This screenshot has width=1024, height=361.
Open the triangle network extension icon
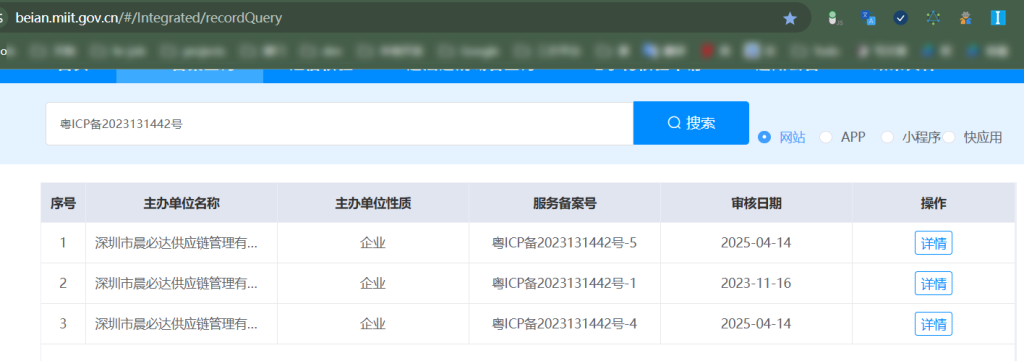pyautogui.click(x=933, y=18)
